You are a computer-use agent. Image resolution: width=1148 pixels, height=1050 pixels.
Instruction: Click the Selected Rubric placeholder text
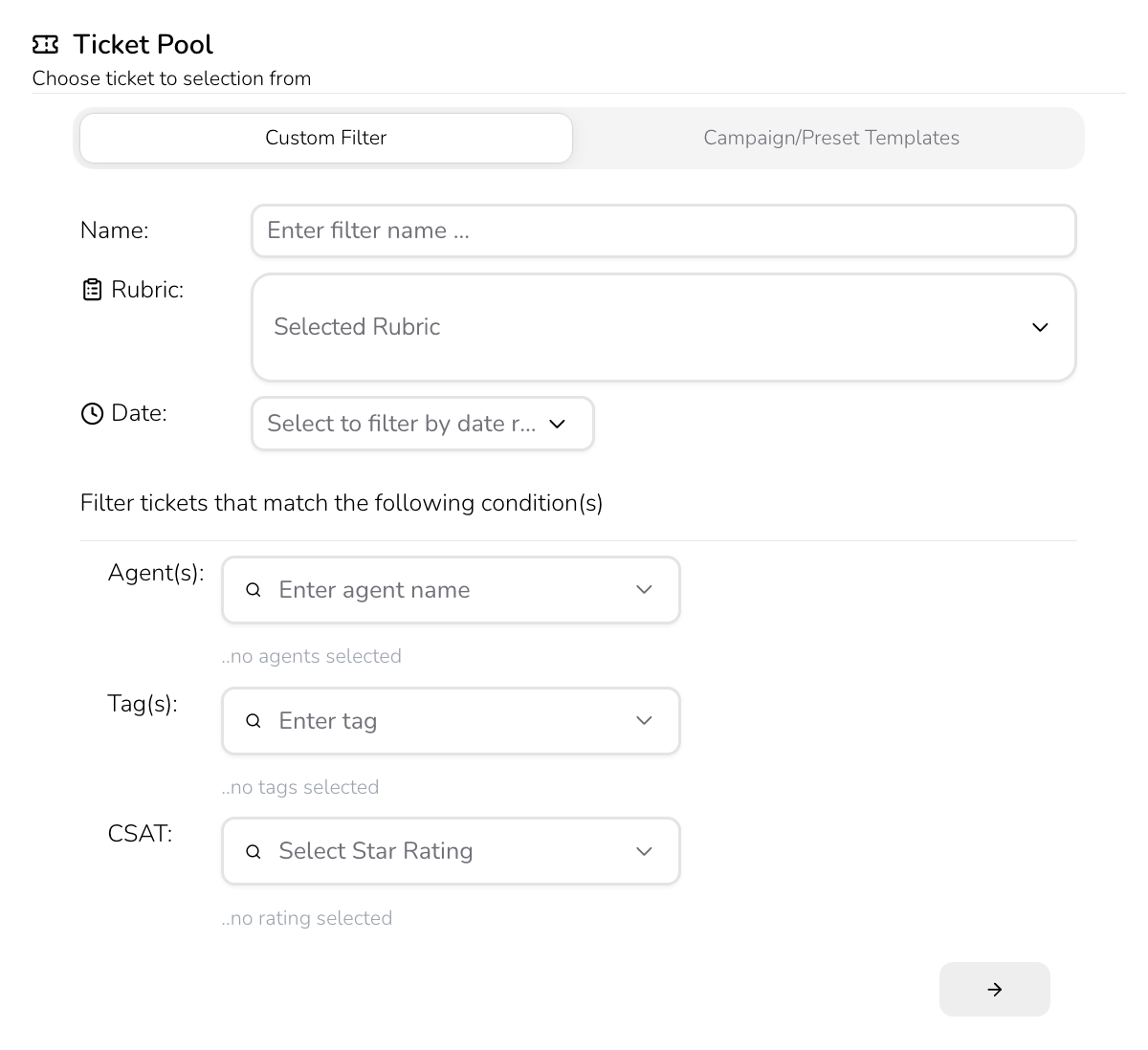pos(357,327)
